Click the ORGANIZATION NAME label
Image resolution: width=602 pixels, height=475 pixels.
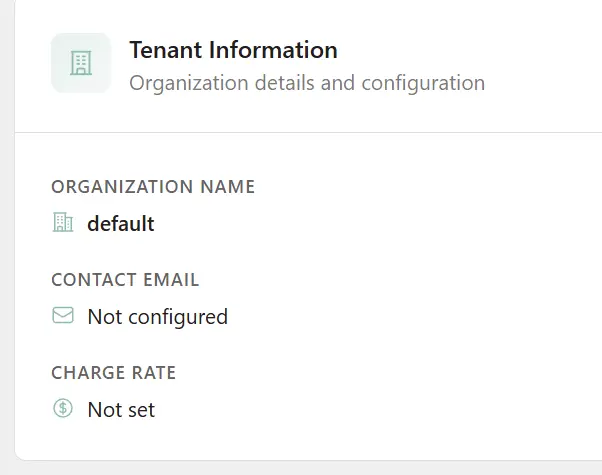(153, 187)
